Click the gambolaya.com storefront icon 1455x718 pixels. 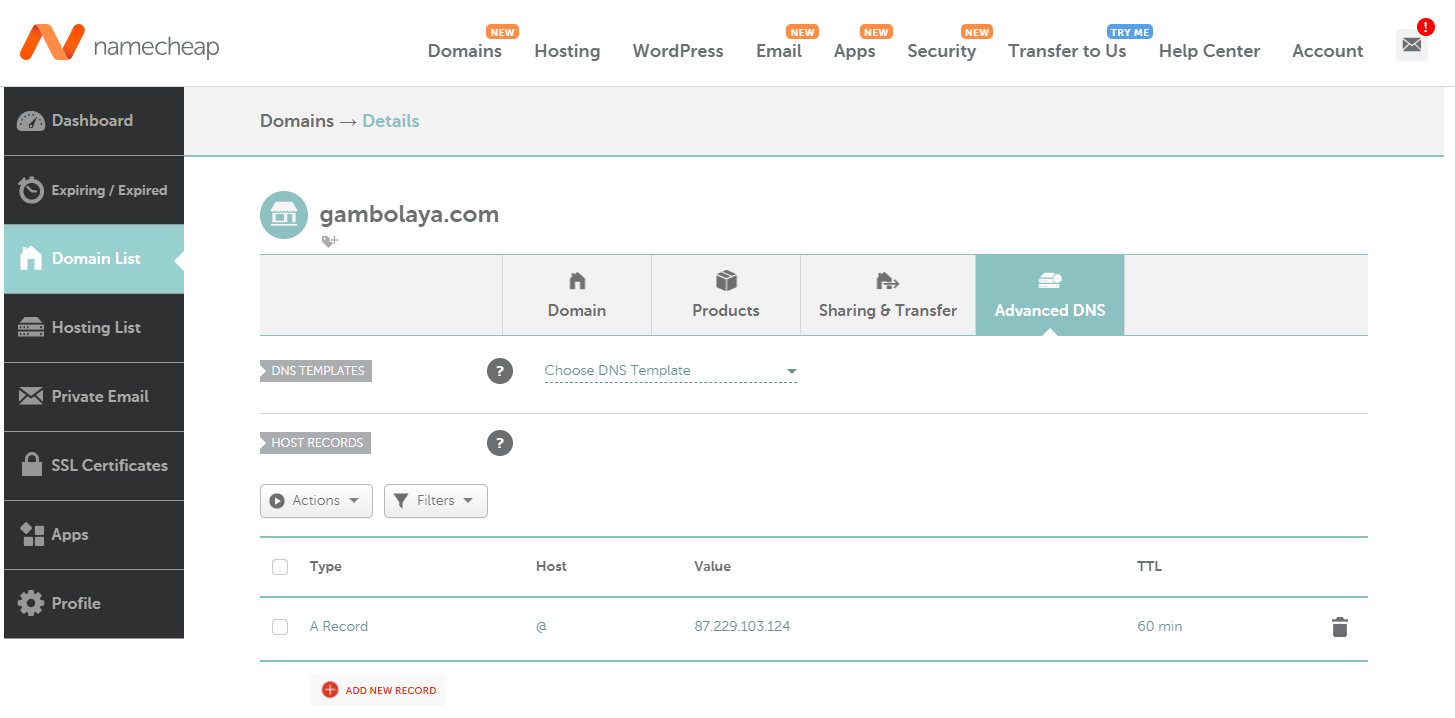[x=284, y=215]
